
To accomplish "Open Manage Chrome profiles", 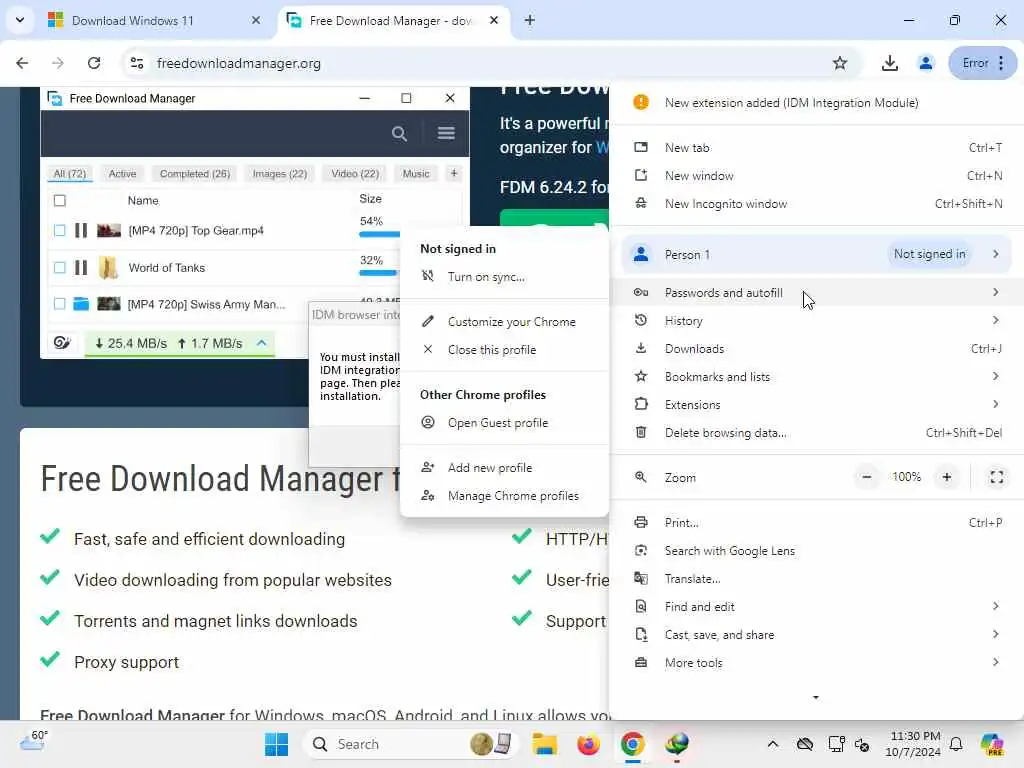I will (504, 496).
